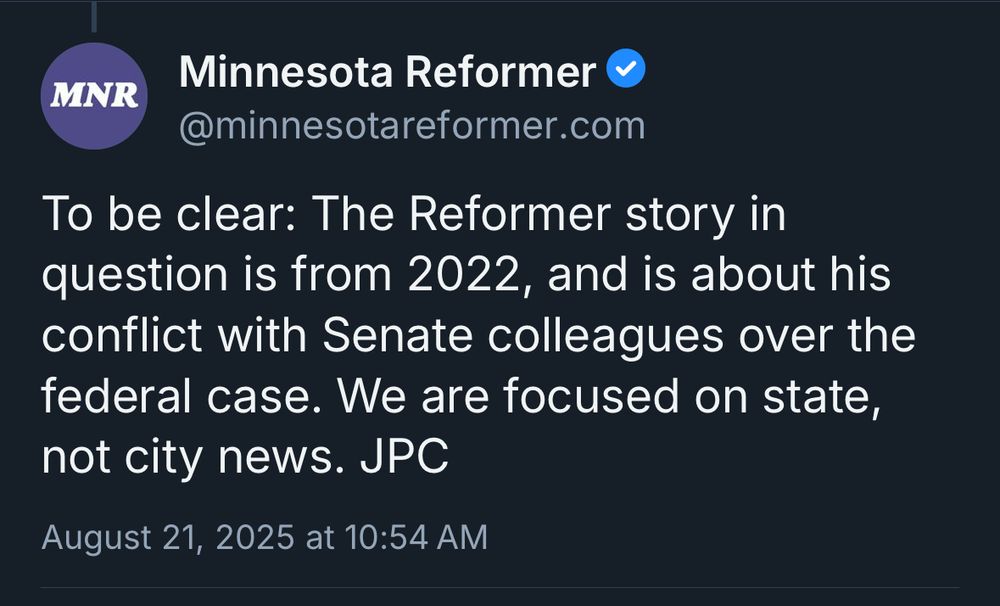Click the checkmark icon after Minnesota Reformer
The height and width of the screenshot is (606, 1000).
[x=626, y=69]
